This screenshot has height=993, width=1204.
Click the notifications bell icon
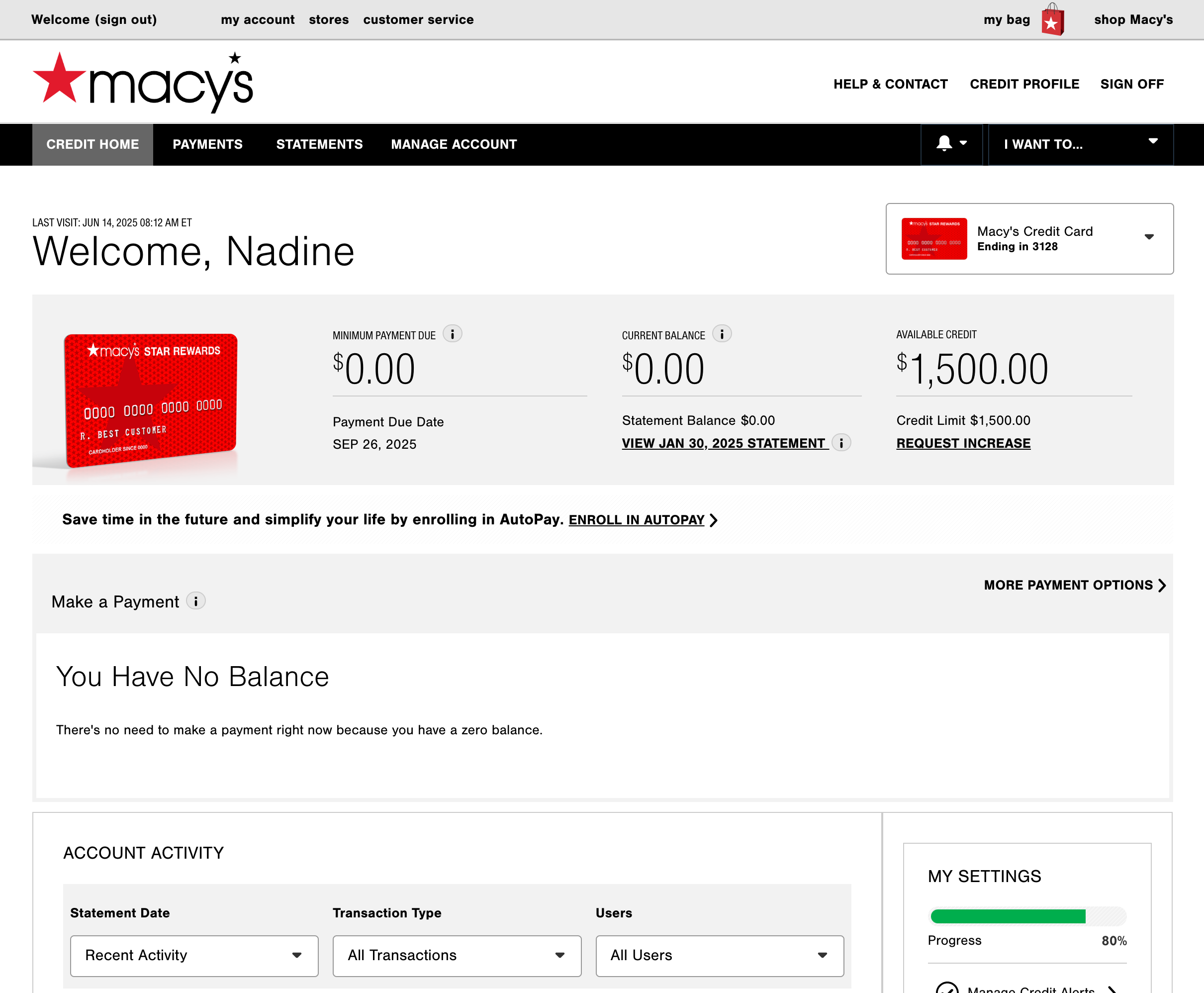tap(944, 144)
